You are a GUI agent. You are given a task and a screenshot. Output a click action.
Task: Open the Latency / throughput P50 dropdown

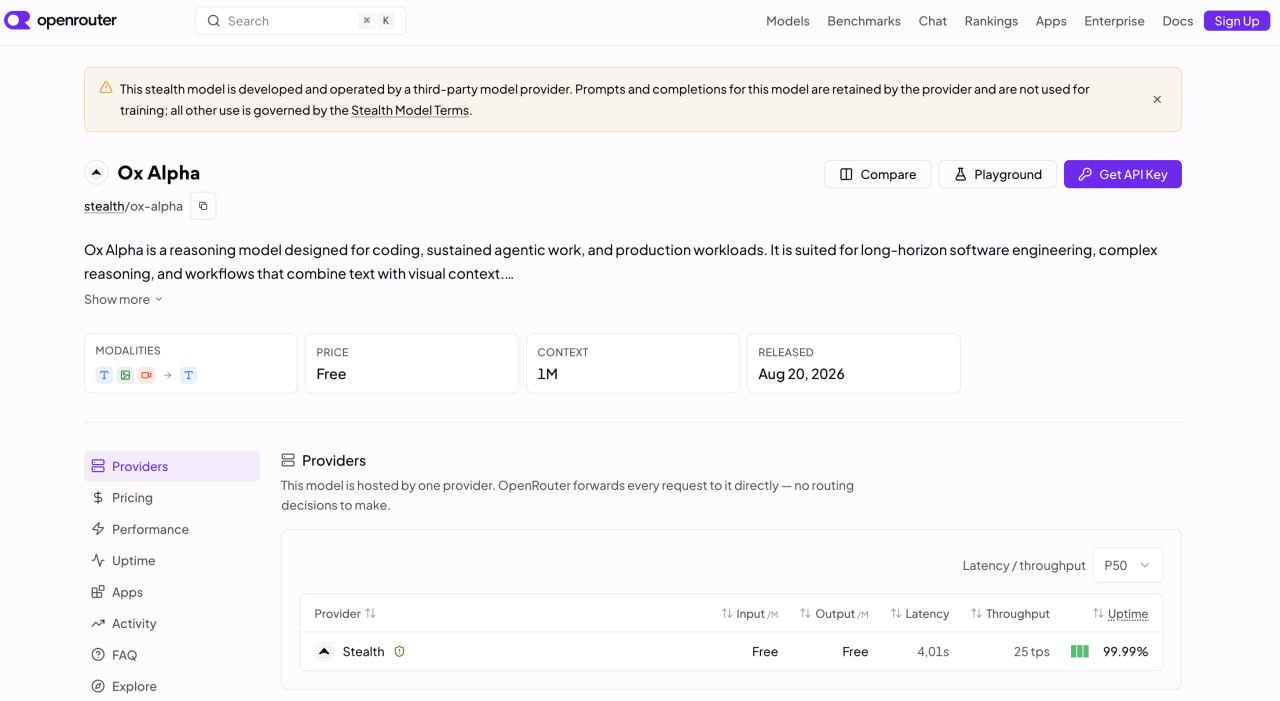tap(1128, 565)
